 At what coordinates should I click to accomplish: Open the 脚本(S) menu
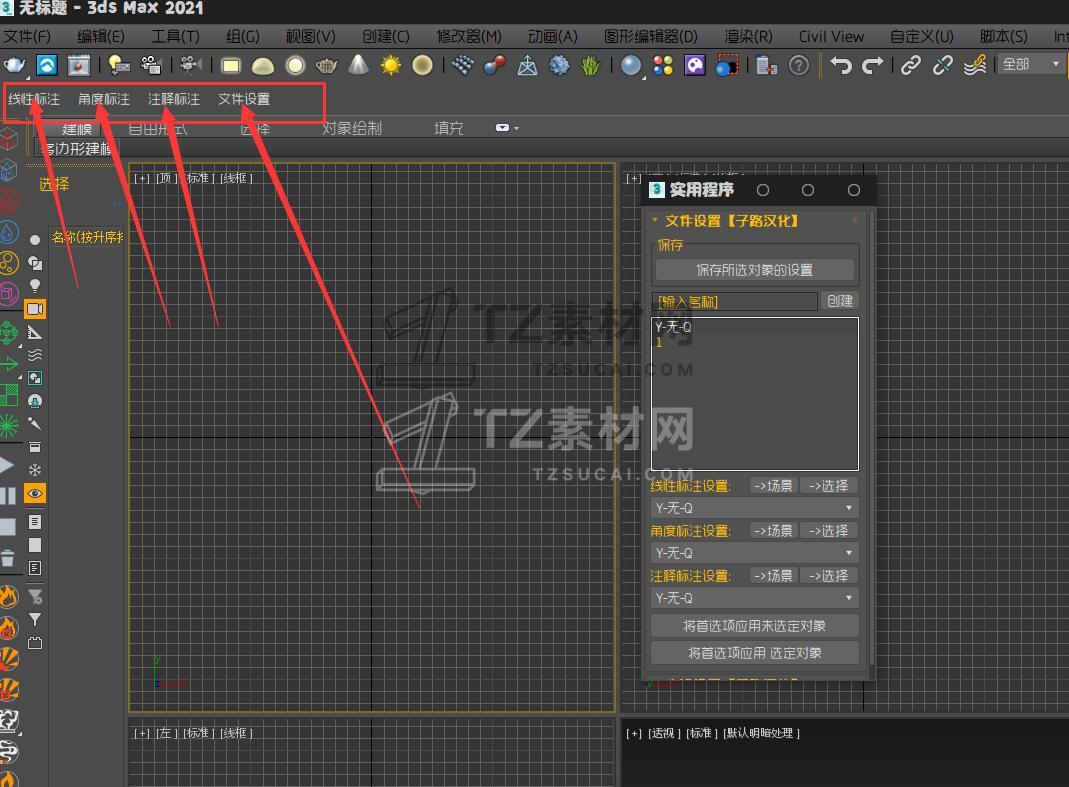click(1003, 36)
